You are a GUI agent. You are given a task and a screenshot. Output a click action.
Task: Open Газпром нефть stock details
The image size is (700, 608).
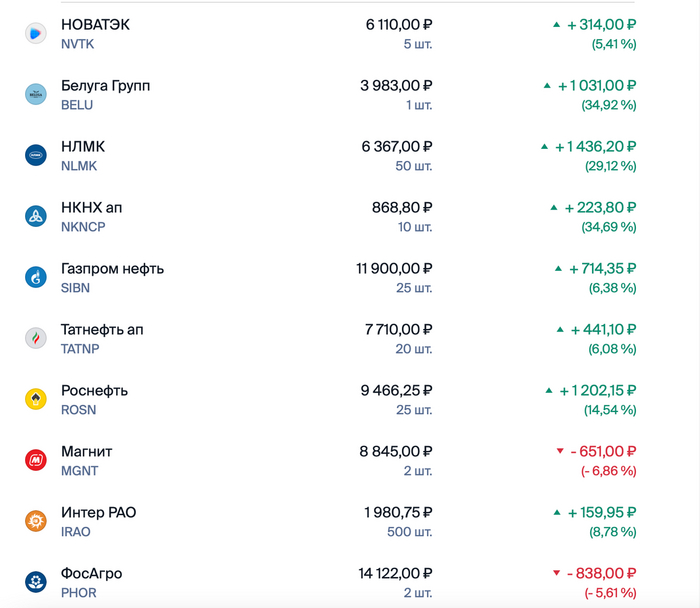coord(112,268)
